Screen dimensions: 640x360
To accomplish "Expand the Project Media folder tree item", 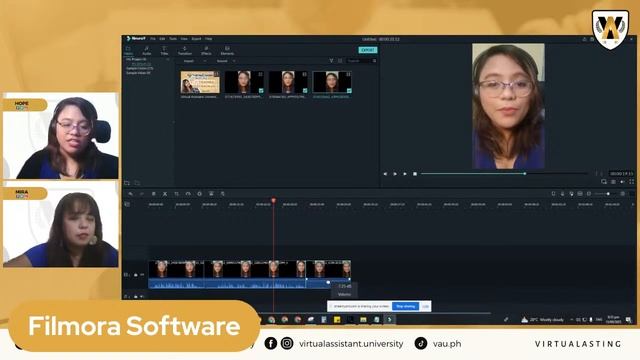I will coord(137,60).
